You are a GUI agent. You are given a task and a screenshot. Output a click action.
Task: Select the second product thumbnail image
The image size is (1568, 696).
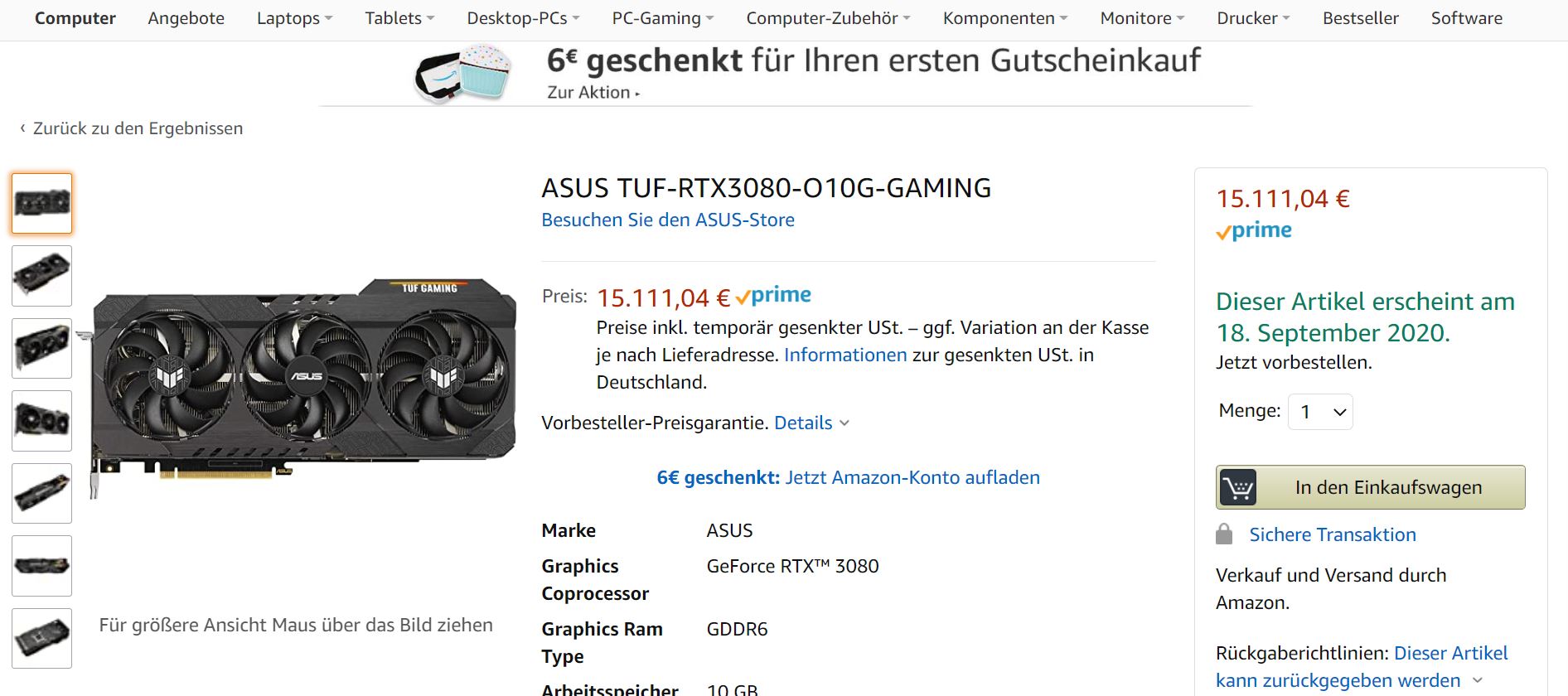(x=41, y=276)
